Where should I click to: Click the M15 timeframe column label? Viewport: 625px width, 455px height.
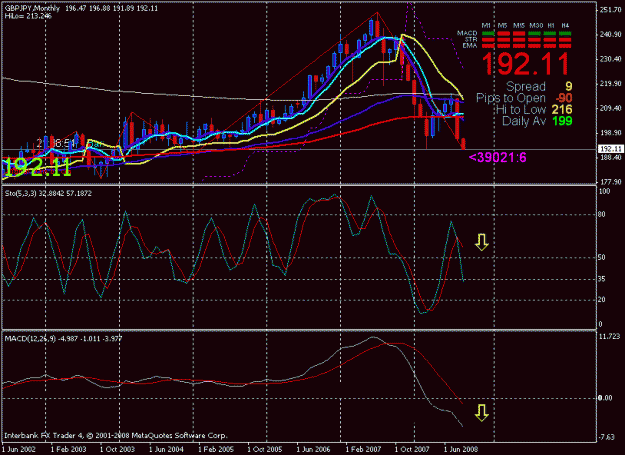(x=519, y=25)
